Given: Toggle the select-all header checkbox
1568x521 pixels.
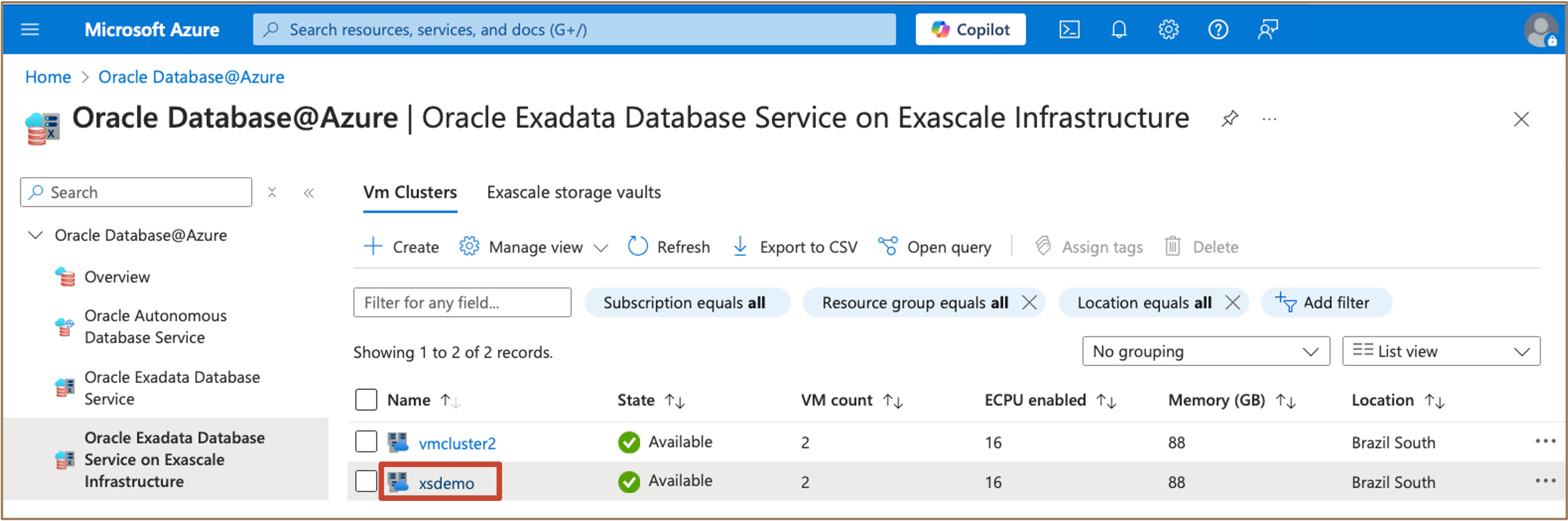Looking at the screenshot, I should tap(366, 400).
